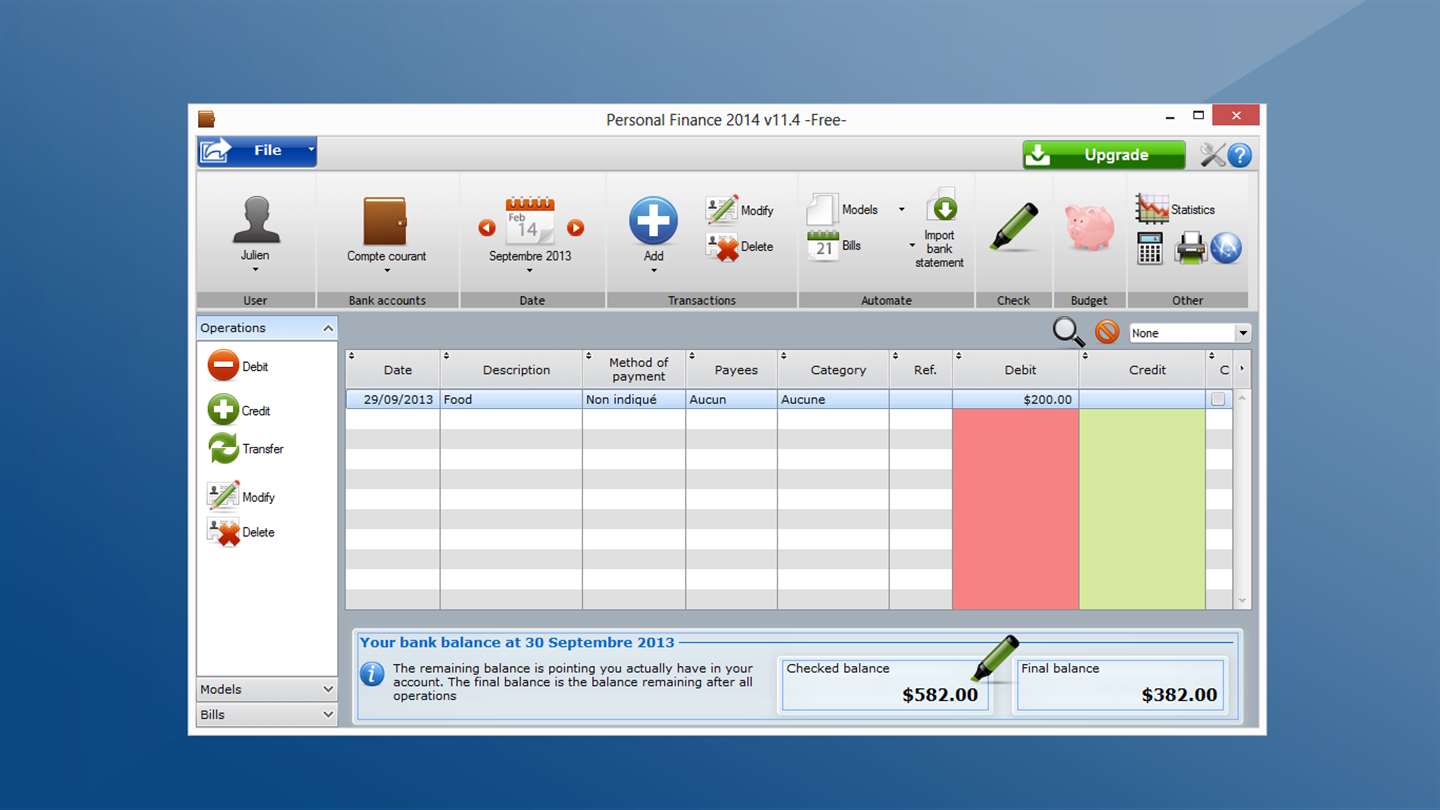This screenshot has width=1440, height=810.
Task: Click the green highlighter Check tool
Action: 1014,226
